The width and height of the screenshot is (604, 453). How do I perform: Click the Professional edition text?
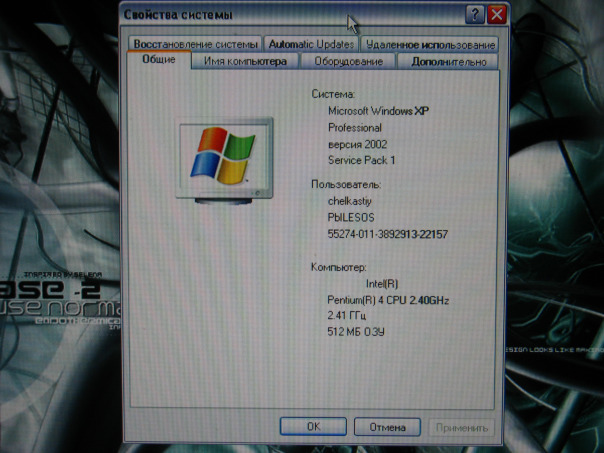(355, 128)
